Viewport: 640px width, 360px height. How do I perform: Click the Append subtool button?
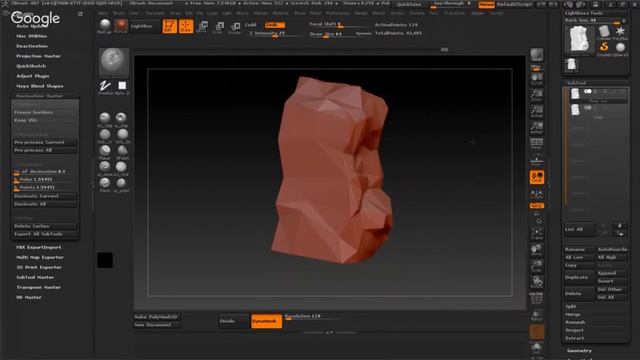[x=611, y=273]
